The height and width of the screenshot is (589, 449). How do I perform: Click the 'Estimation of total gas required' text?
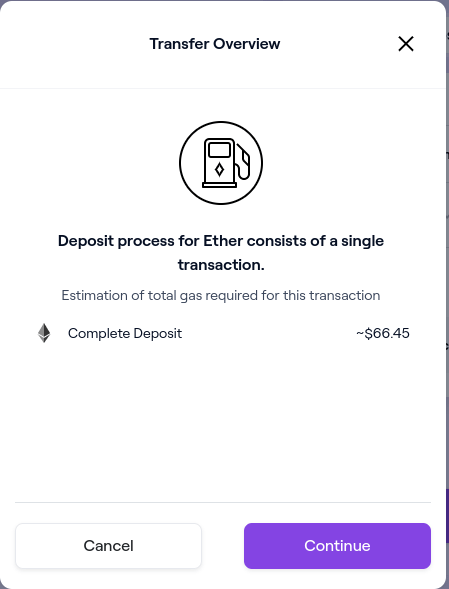coord(221,295)
